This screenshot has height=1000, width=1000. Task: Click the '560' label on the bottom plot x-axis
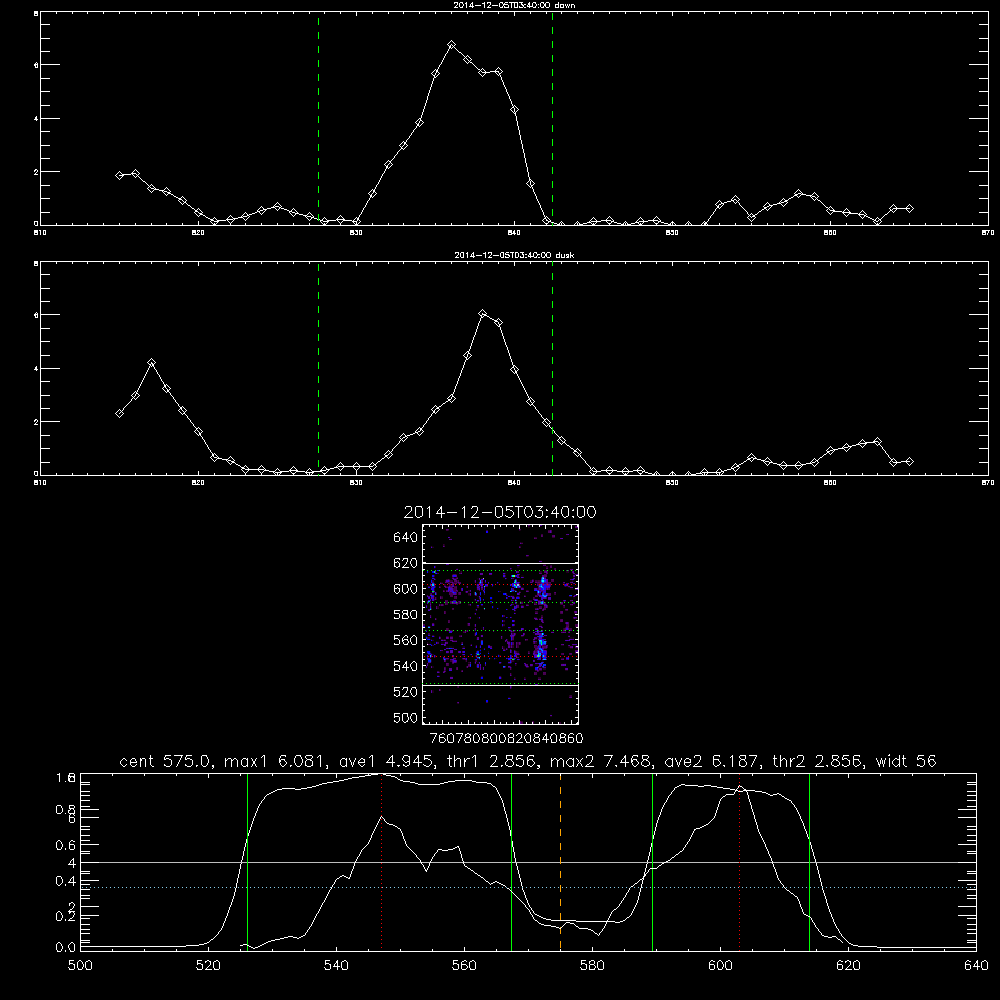point(464,966)
